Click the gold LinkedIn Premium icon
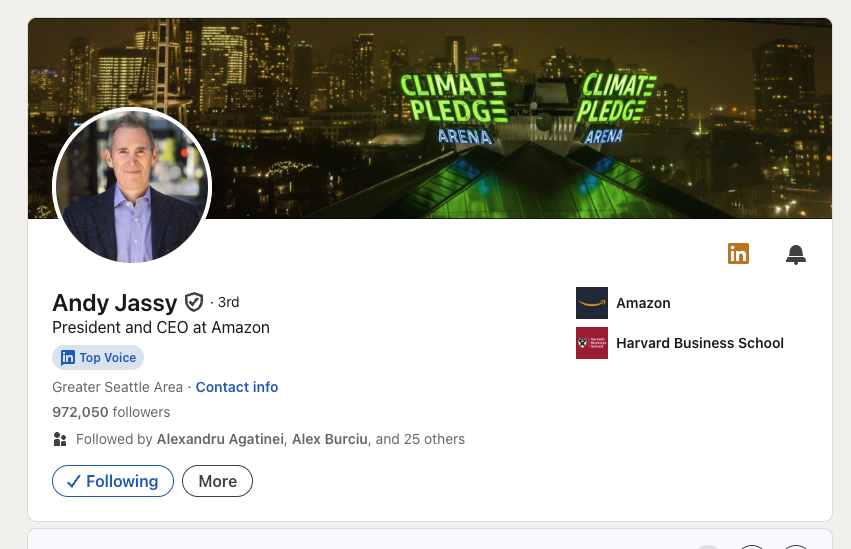The width and height of the screenshot is (851, 549). 738,254
